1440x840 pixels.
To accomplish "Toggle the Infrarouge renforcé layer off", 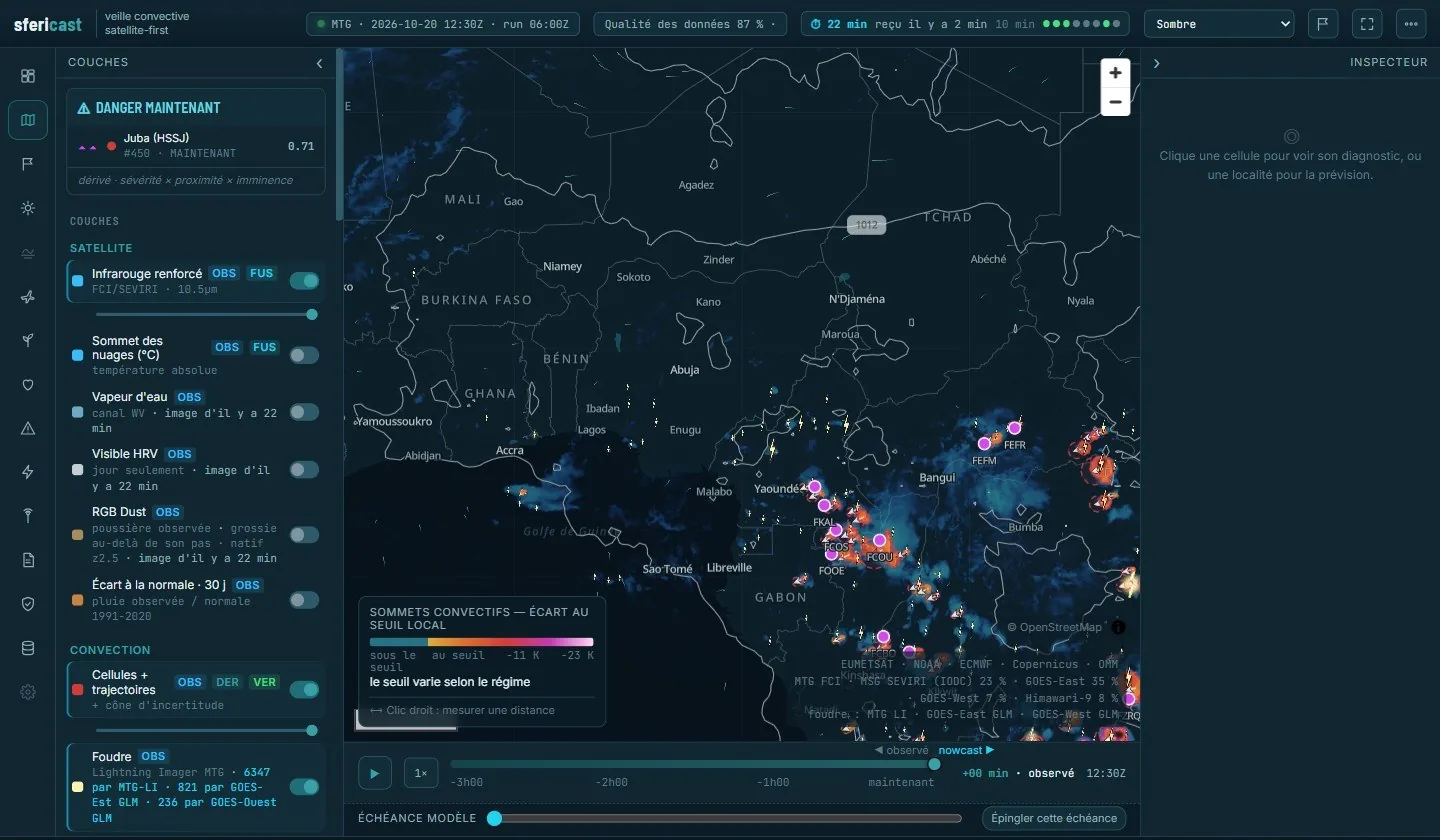I will click(x=304, y=281).
